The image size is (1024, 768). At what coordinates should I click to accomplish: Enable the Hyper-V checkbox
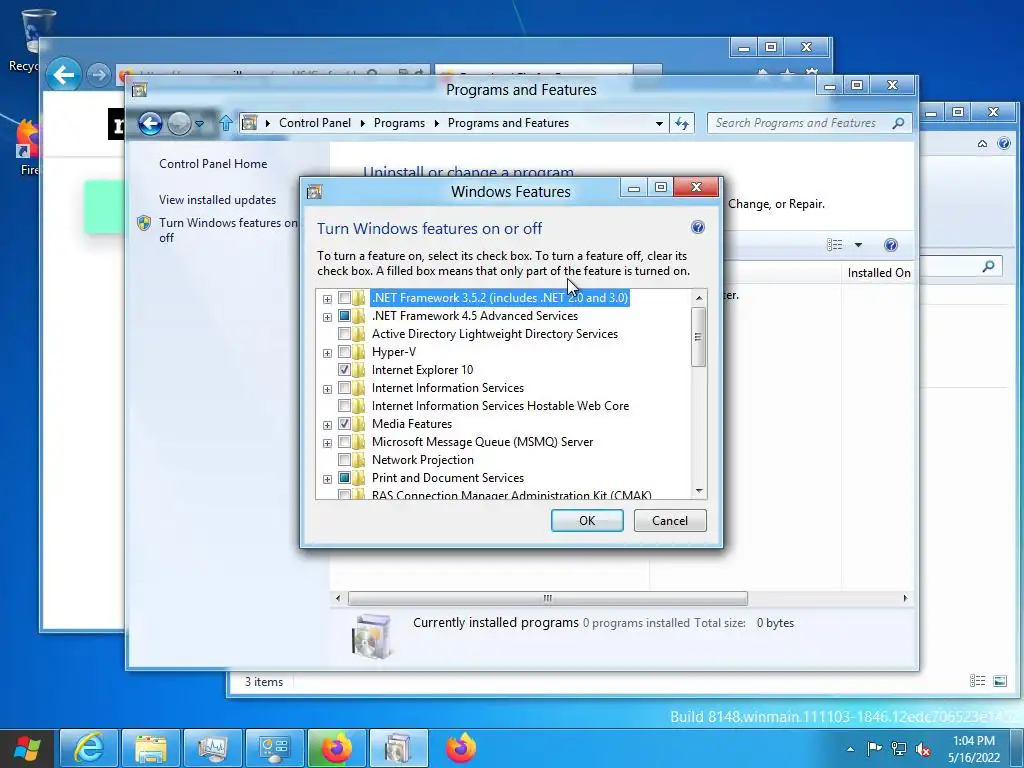pos(344,352)
